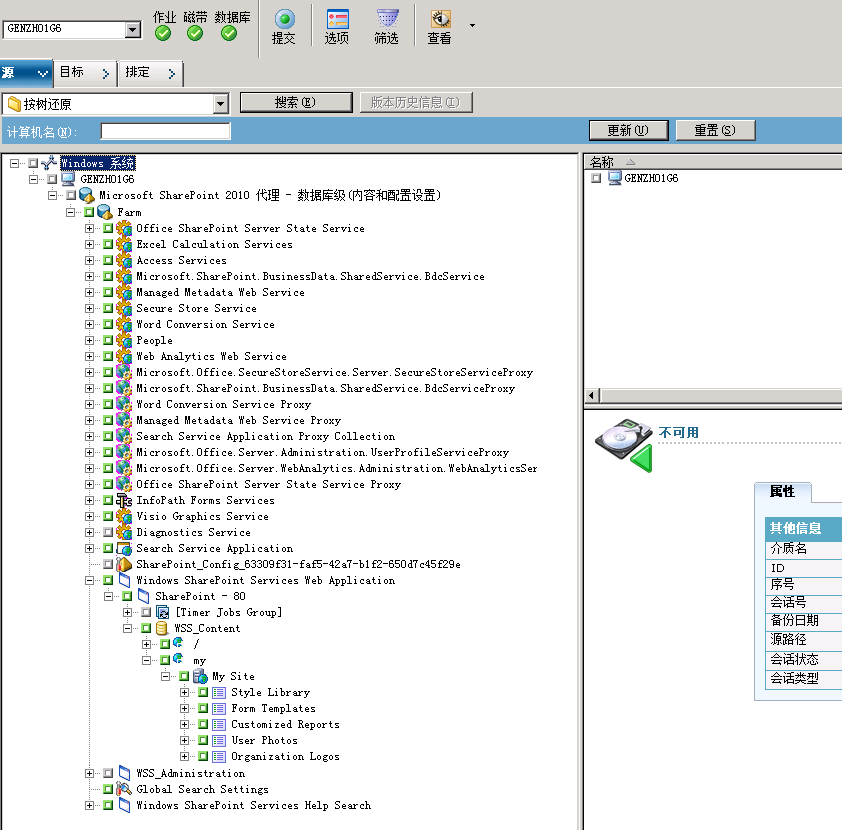Toggle checkbox for WSS_Administration
The image size is (842, 830).
(108, 773)
